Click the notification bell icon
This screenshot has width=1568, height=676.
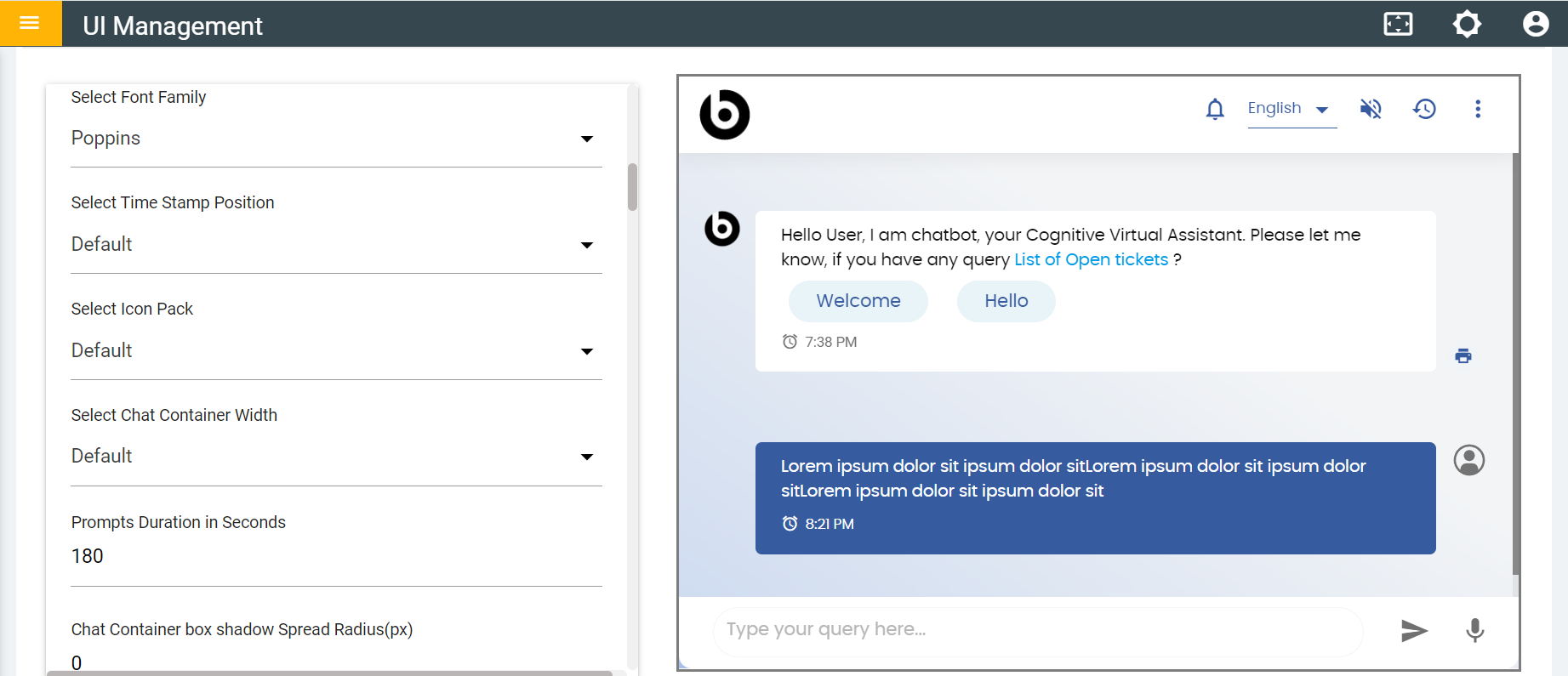click(1215, 109)
